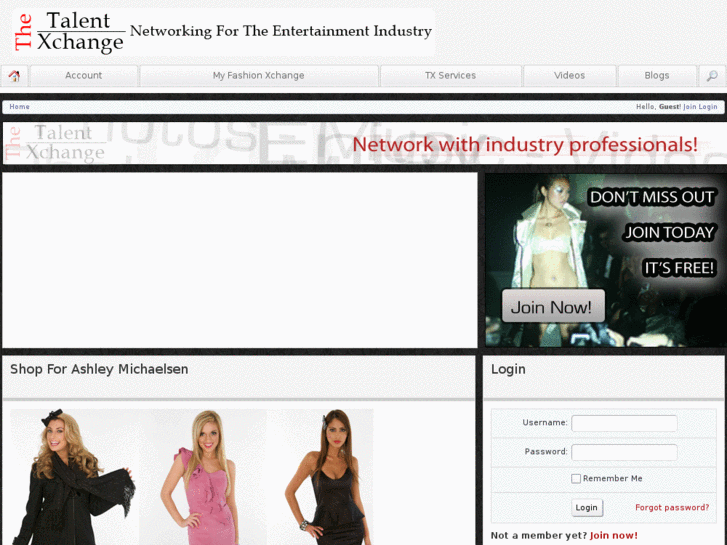Open the Forgot password? link
727x545 pixels.
click(x=672, y=507)
